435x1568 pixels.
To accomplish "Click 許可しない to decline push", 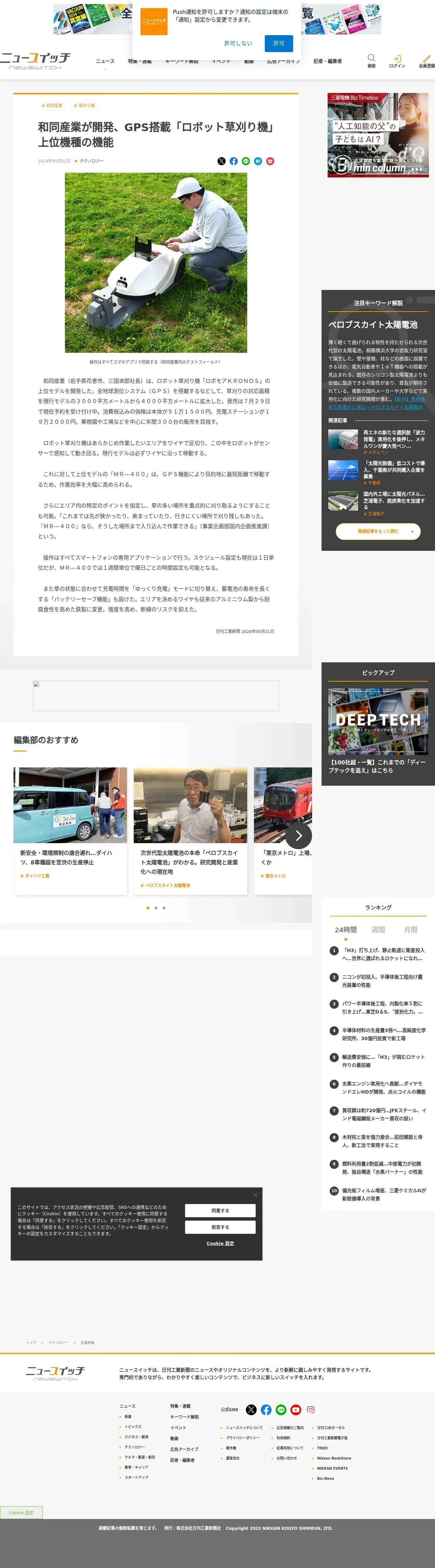I will 238,43.
